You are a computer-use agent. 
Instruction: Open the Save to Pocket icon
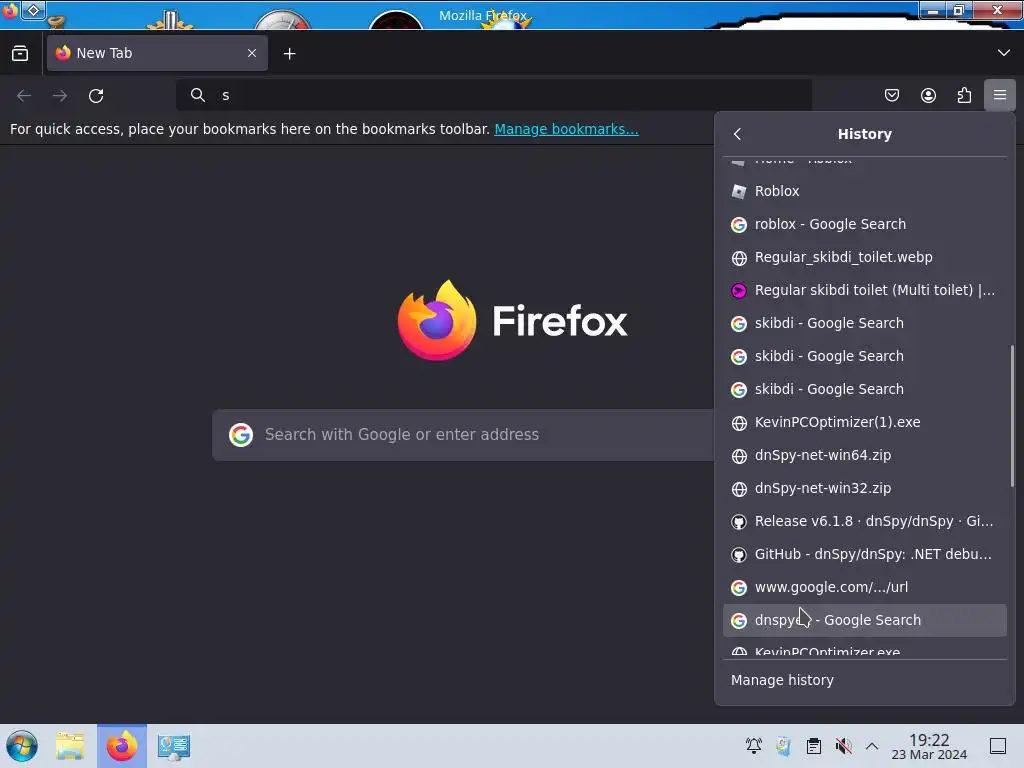pyautogui.click(x=891, y=95)
